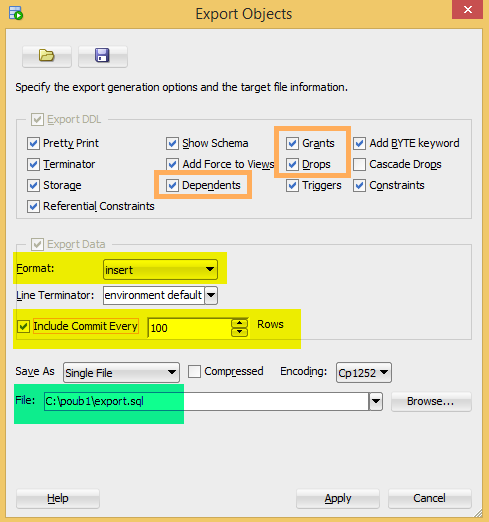The height and width of the screenshot is (522, 489).
Task: Click in the File path text field
Action: click(206, 401)
